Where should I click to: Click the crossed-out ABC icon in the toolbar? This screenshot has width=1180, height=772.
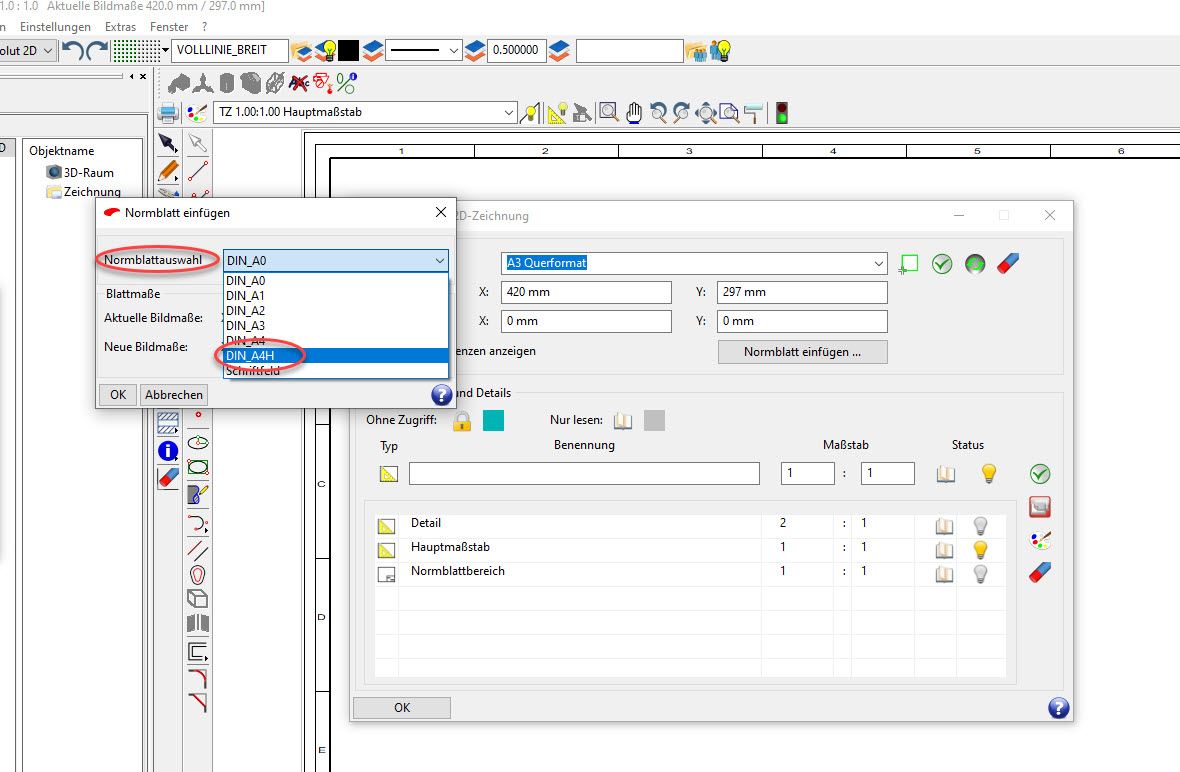[x=299, y=82]
